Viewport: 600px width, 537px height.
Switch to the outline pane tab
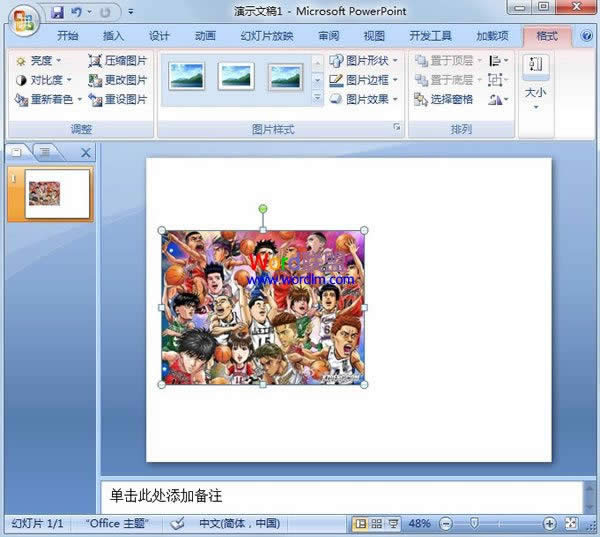[45, 153]
